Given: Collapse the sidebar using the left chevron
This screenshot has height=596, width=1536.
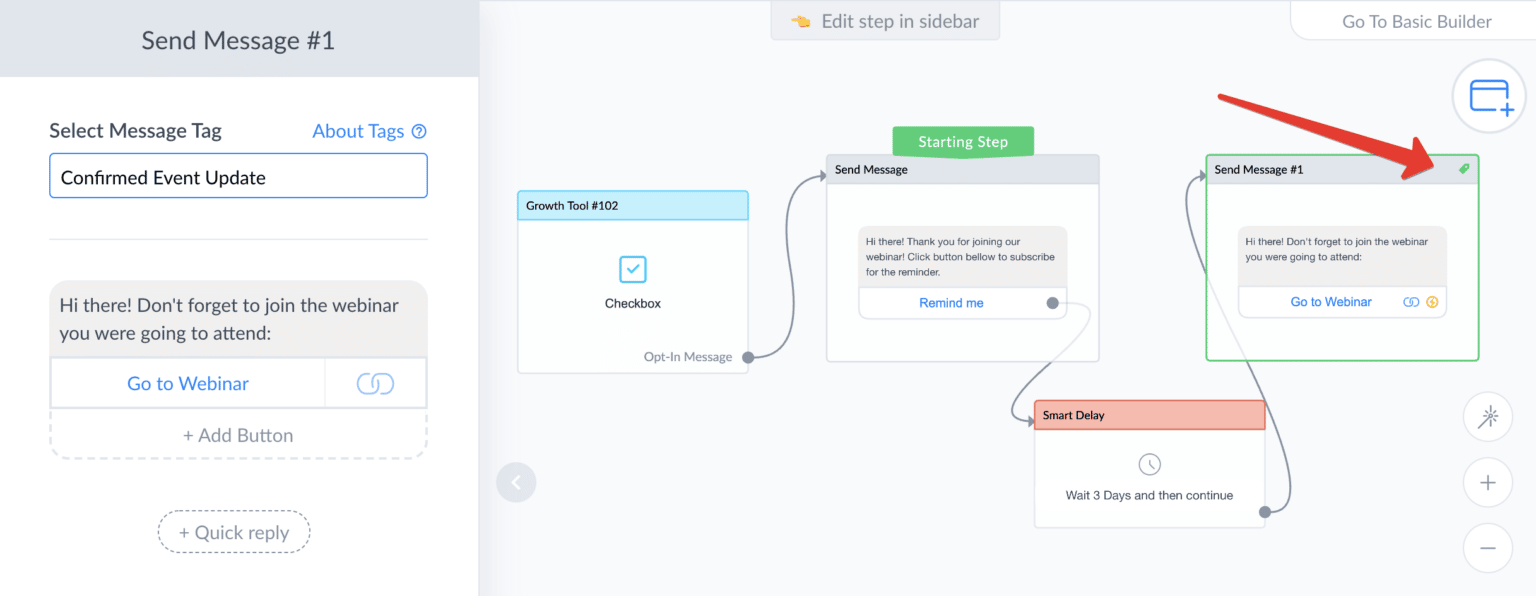Looking at the screenshot, I should pos(516,482).
